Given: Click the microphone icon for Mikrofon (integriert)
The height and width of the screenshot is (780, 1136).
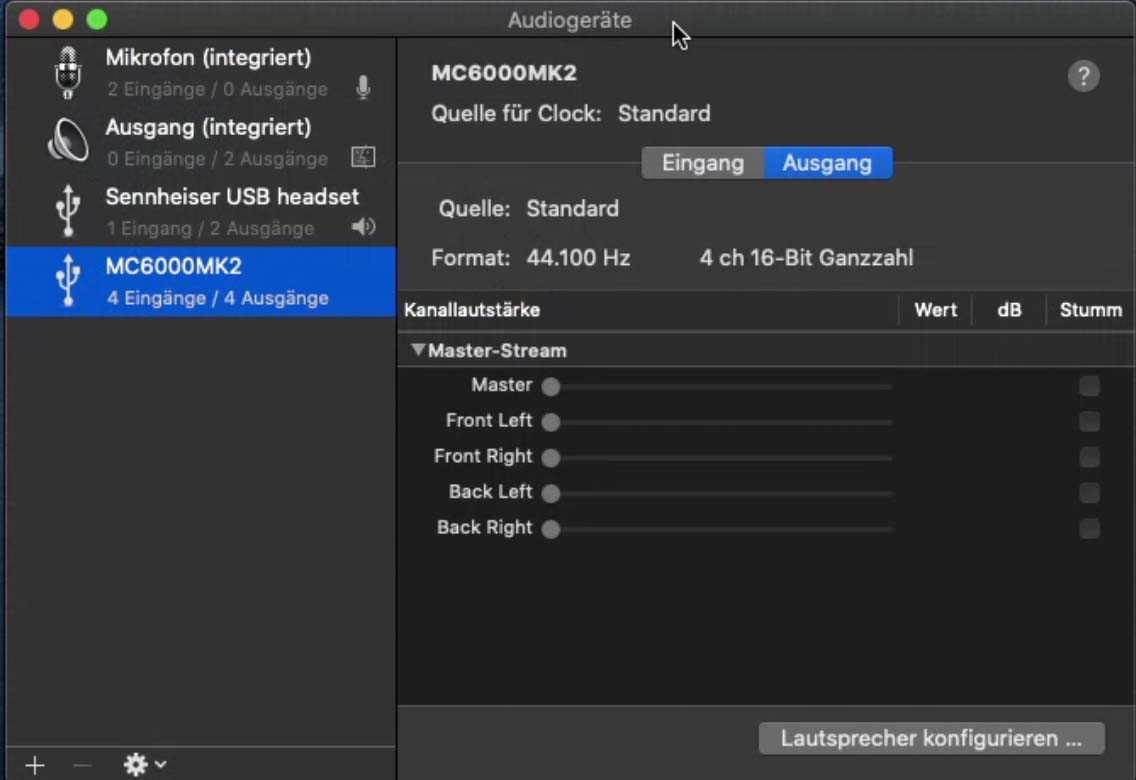Looking at the screenshot, I should tap(68, 73).
